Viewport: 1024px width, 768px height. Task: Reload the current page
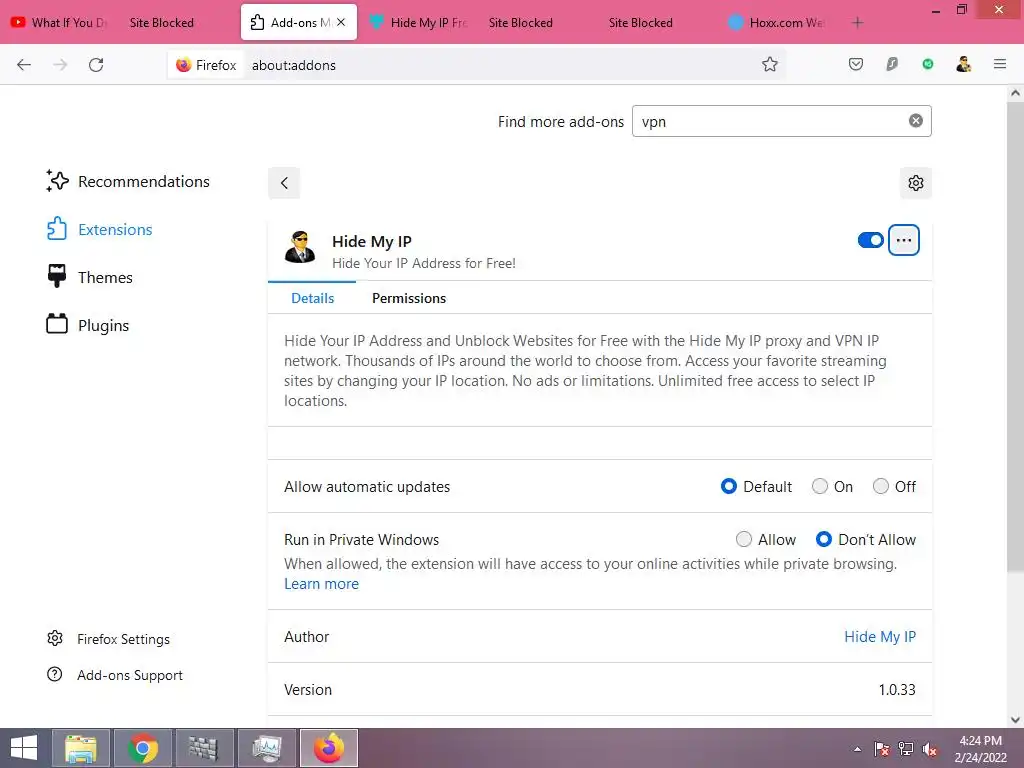click(96, 65)
